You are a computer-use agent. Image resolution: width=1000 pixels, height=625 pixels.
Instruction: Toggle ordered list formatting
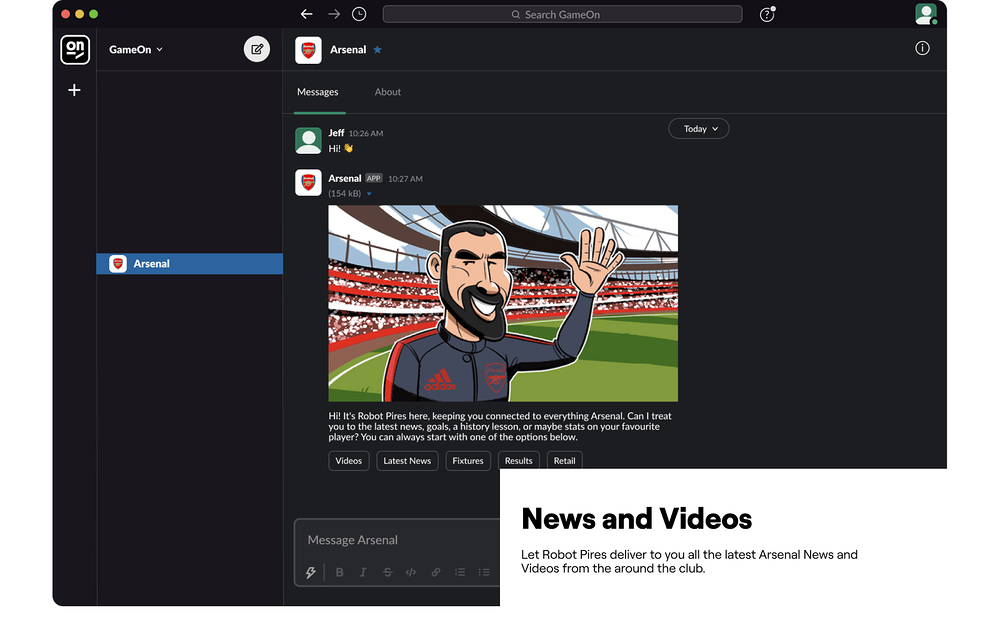(460, 572)
